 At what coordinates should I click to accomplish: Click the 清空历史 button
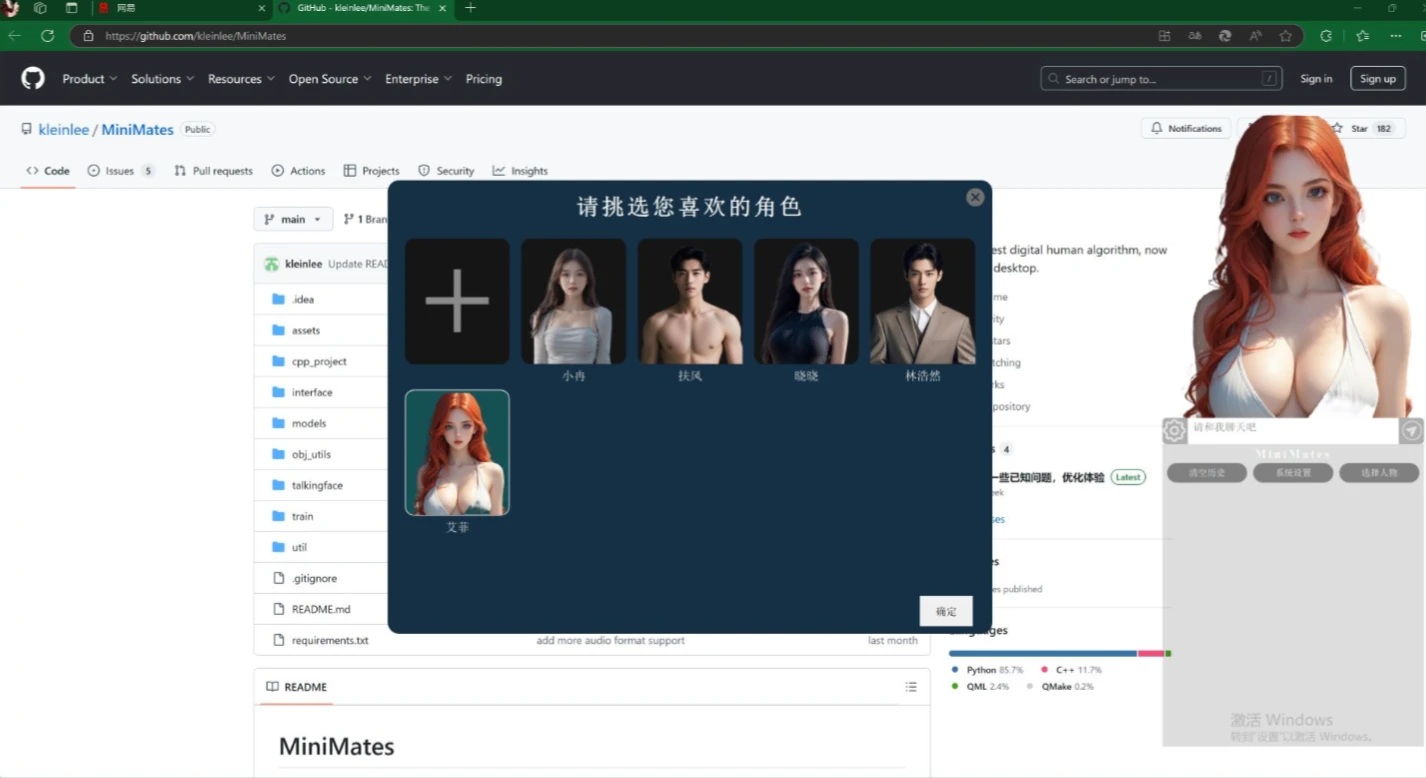[x=1207, y=473]
